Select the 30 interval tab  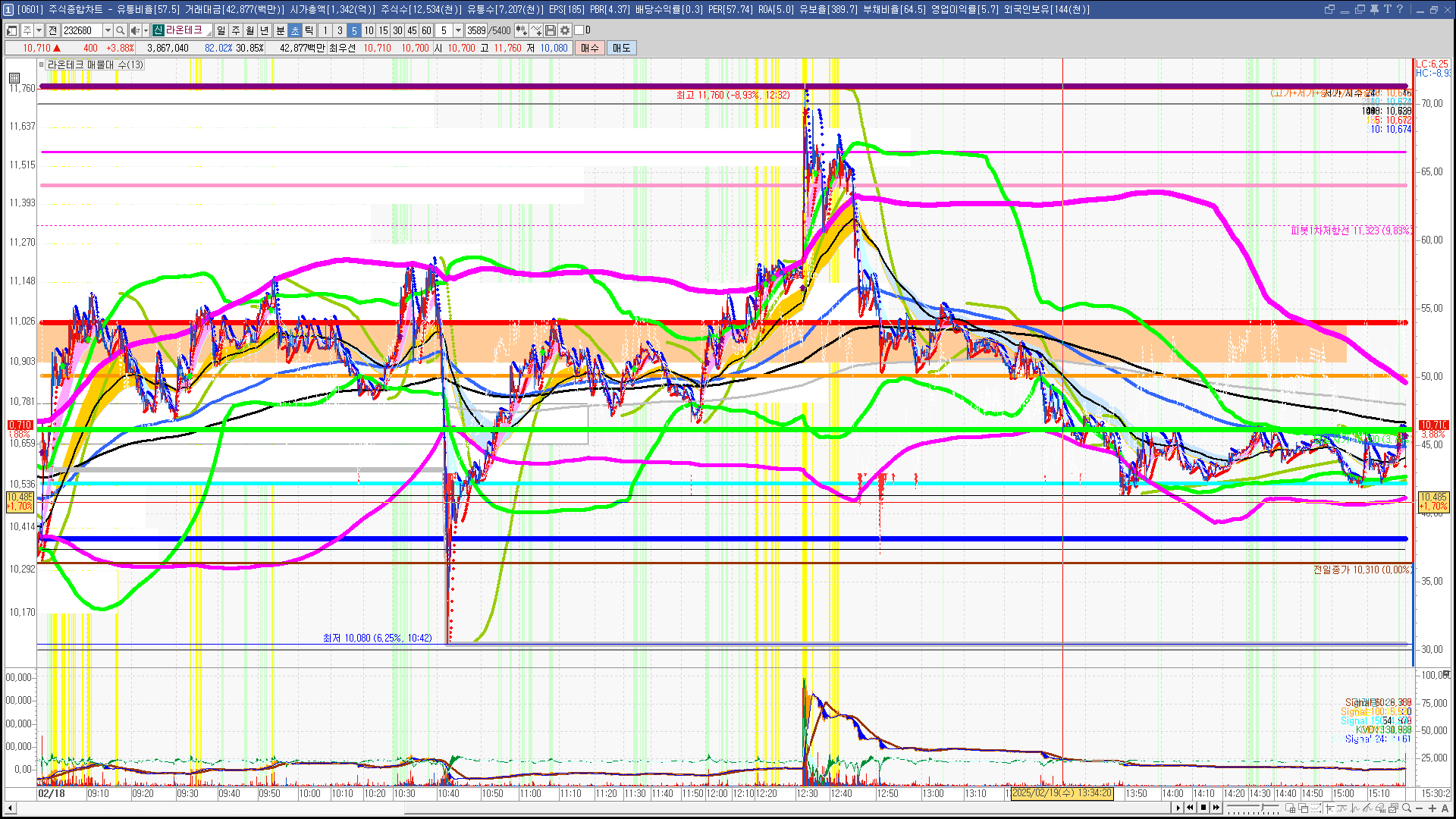(397, 30)
